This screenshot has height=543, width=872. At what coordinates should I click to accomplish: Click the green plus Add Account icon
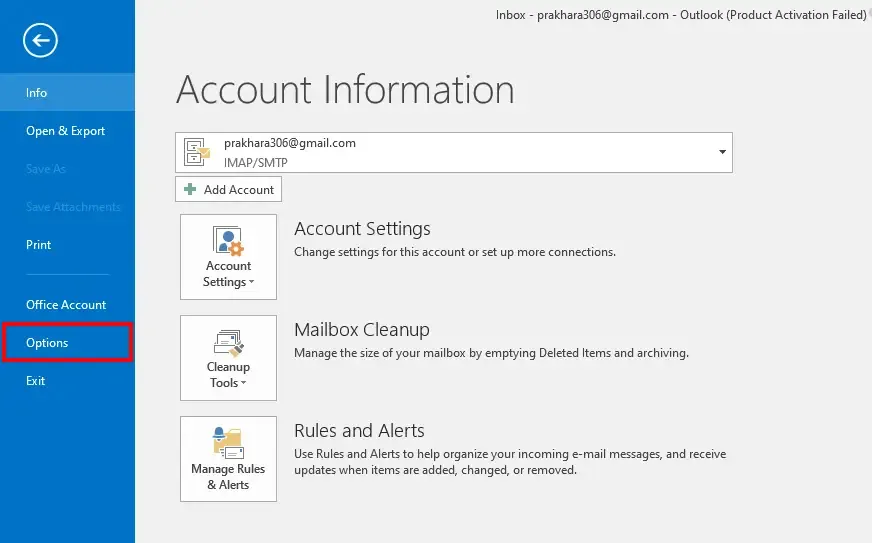tap(190, 189)
